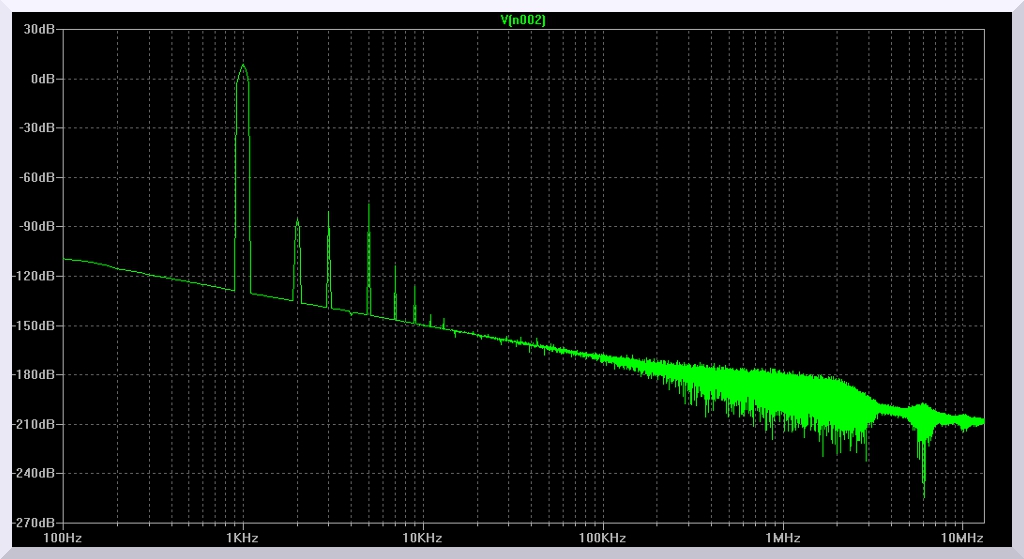The image size is (1024, 559).
Task: Click the -150dB vertical axis label
Action: click(x=36, y=325)
